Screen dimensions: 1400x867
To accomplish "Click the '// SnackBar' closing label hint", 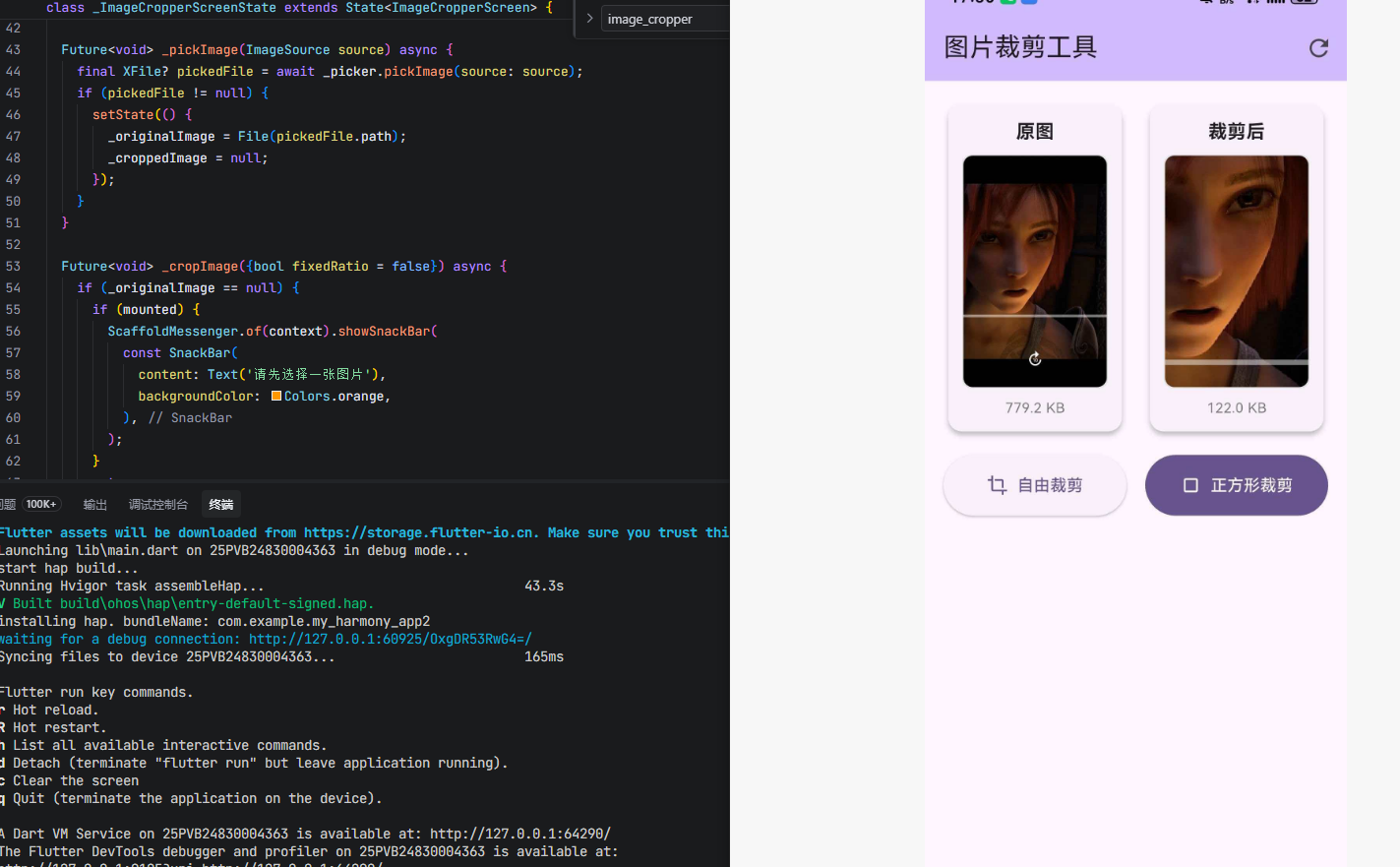I will click(191, 417).
